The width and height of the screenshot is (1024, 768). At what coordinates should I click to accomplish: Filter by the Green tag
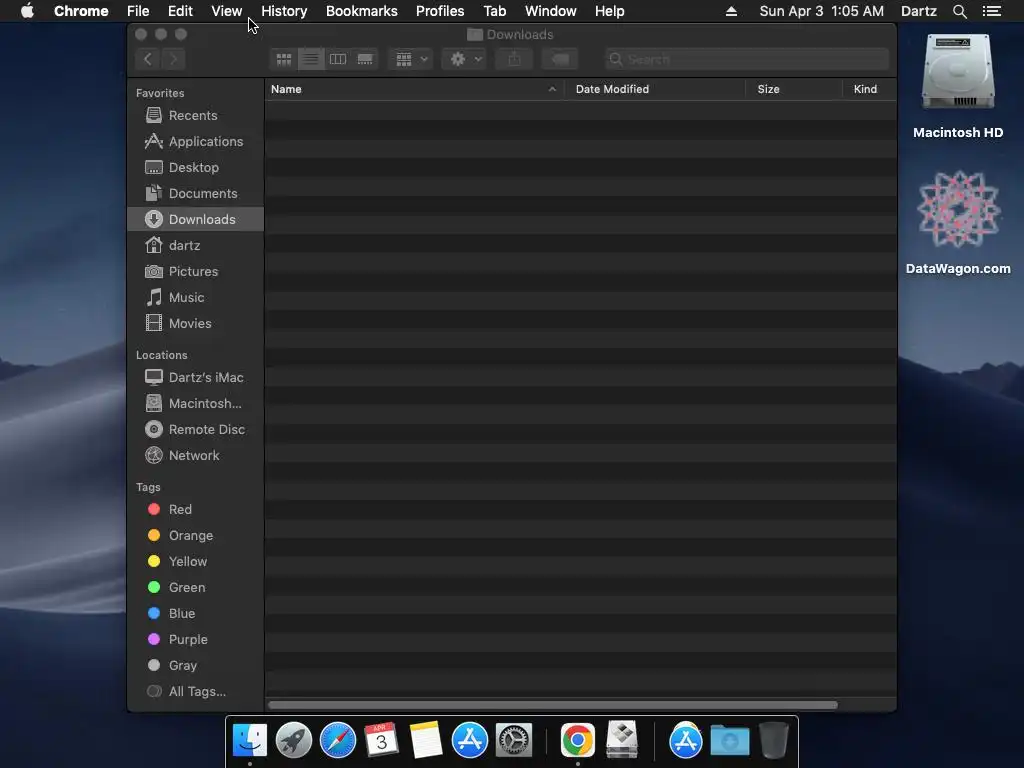coord(195,588)
